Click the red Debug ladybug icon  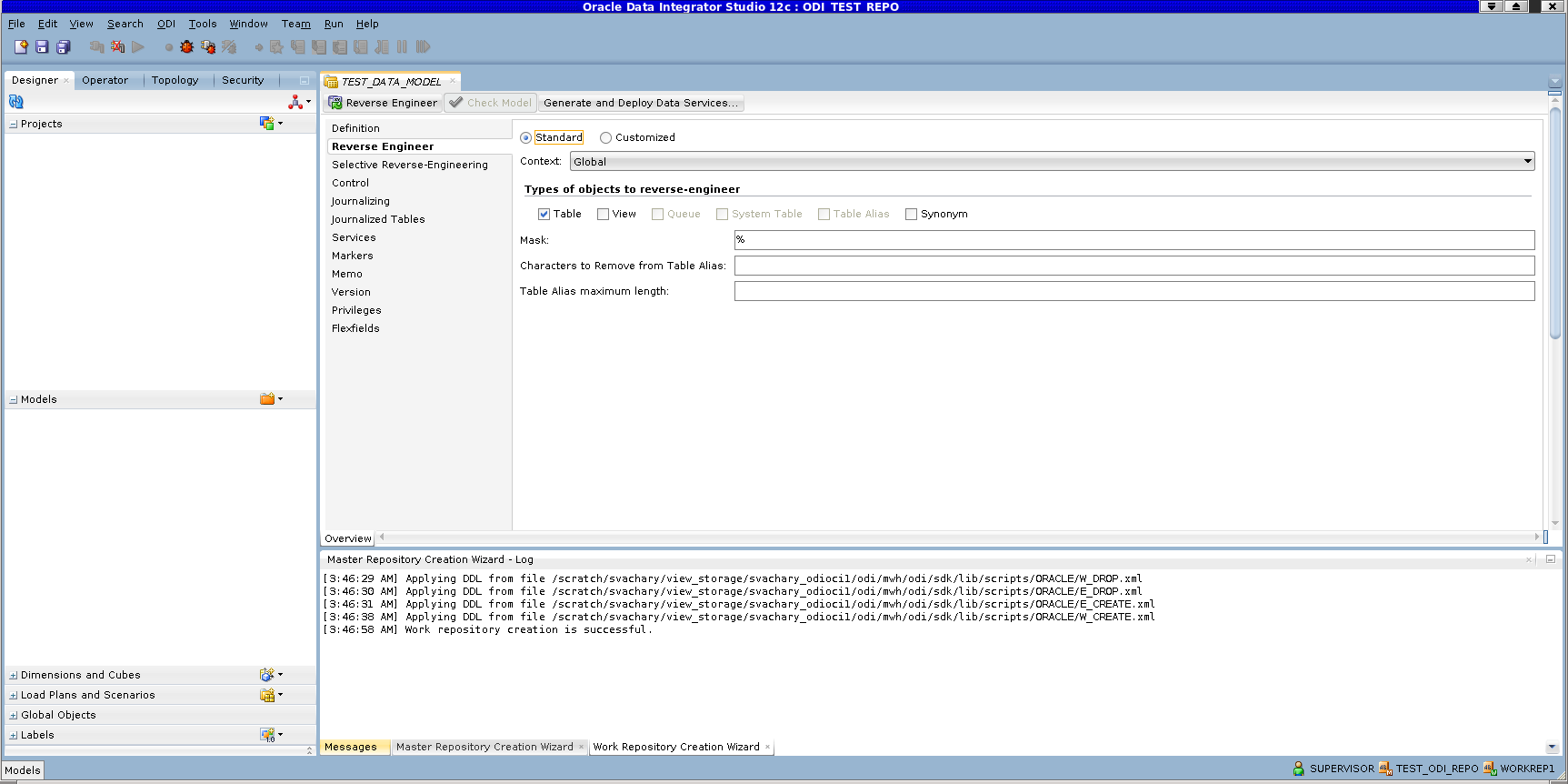point(187,46)
